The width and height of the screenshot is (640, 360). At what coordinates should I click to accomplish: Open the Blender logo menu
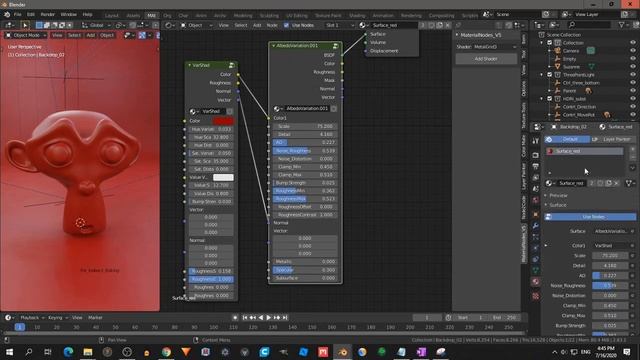(7, 14)
